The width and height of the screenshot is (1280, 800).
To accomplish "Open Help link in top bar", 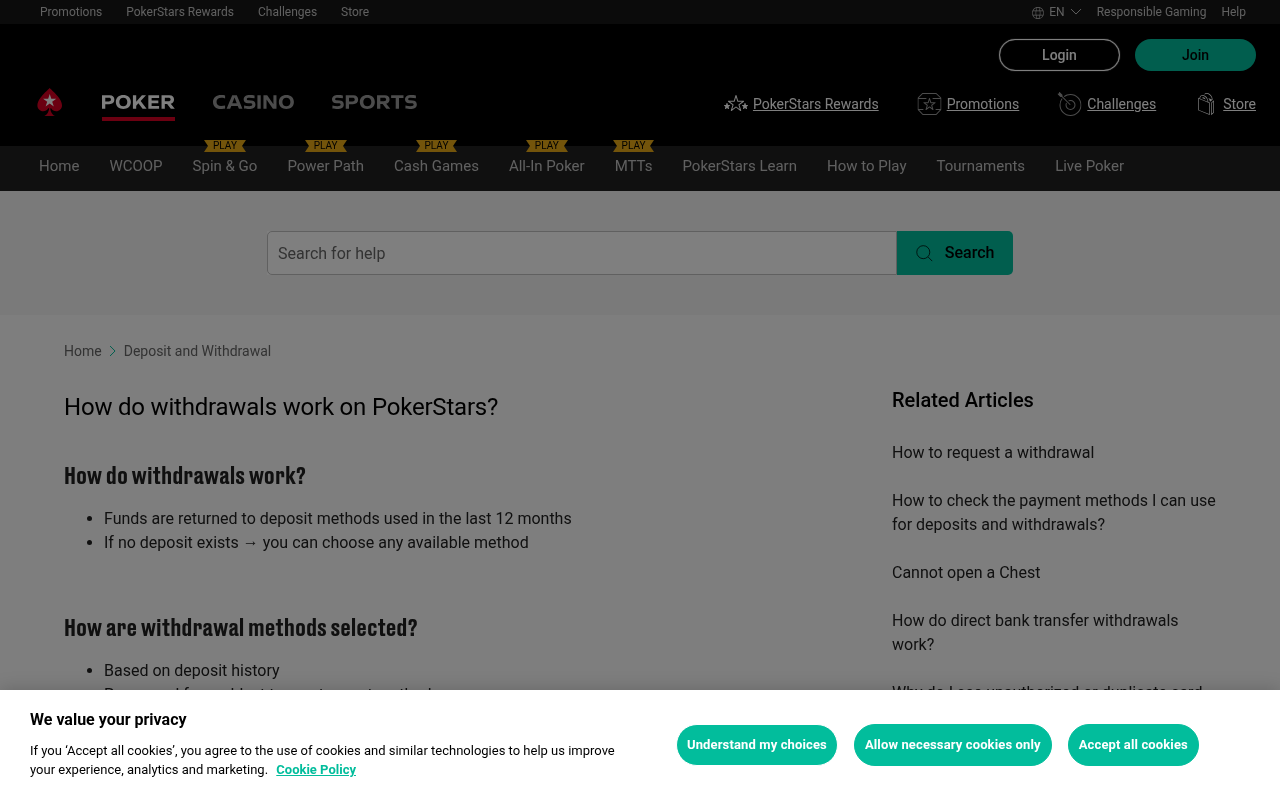I will click(x=1233, y=12).
